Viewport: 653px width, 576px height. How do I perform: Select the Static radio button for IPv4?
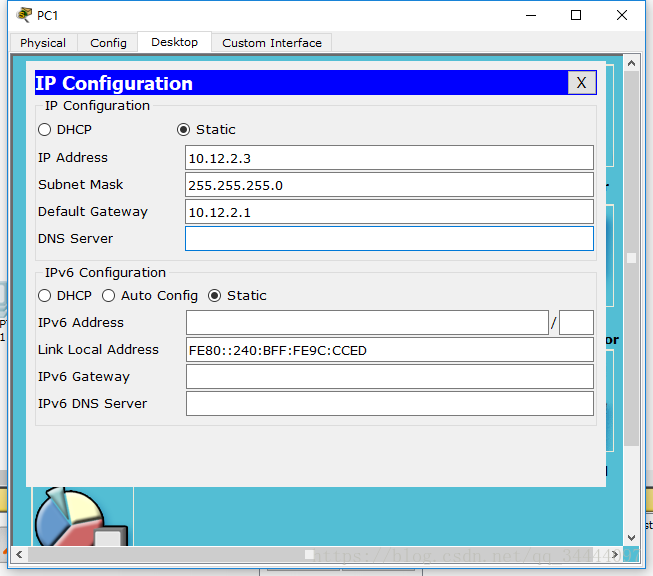tap(183, 130)
